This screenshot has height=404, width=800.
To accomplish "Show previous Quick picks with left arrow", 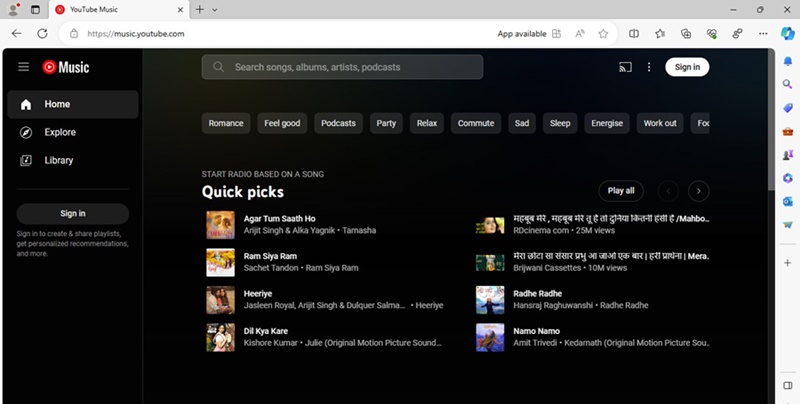I will [x=668, y=191].
